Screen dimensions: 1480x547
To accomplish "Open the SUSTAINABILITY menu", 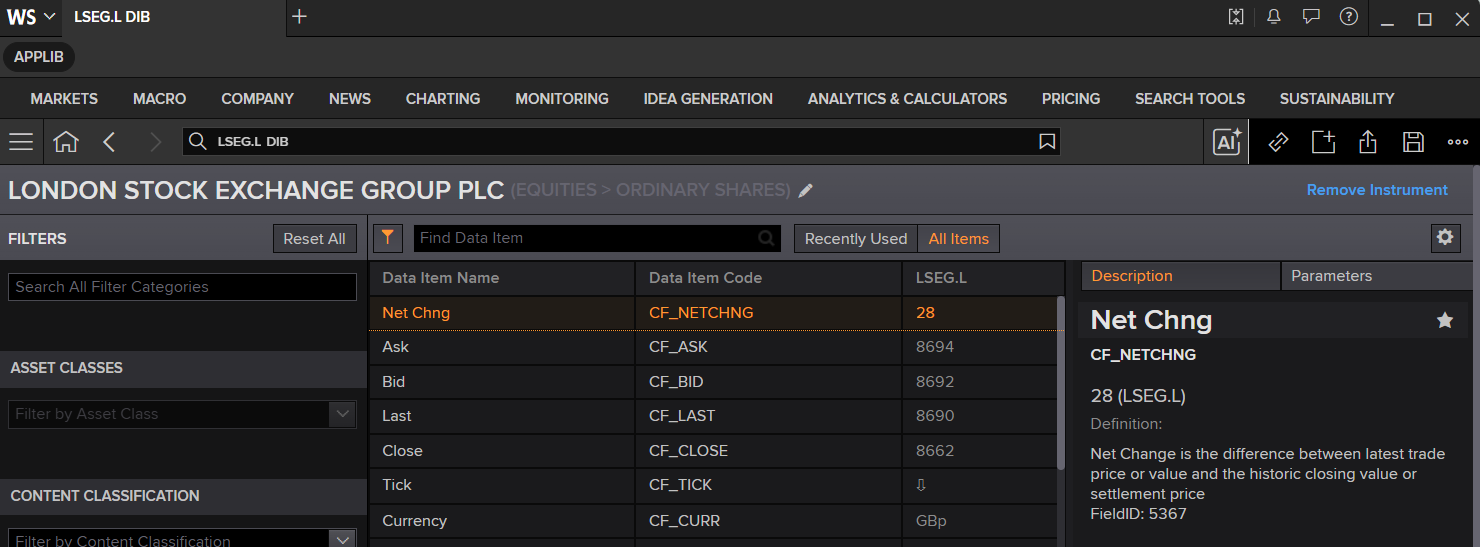I will coord(1337,99).
